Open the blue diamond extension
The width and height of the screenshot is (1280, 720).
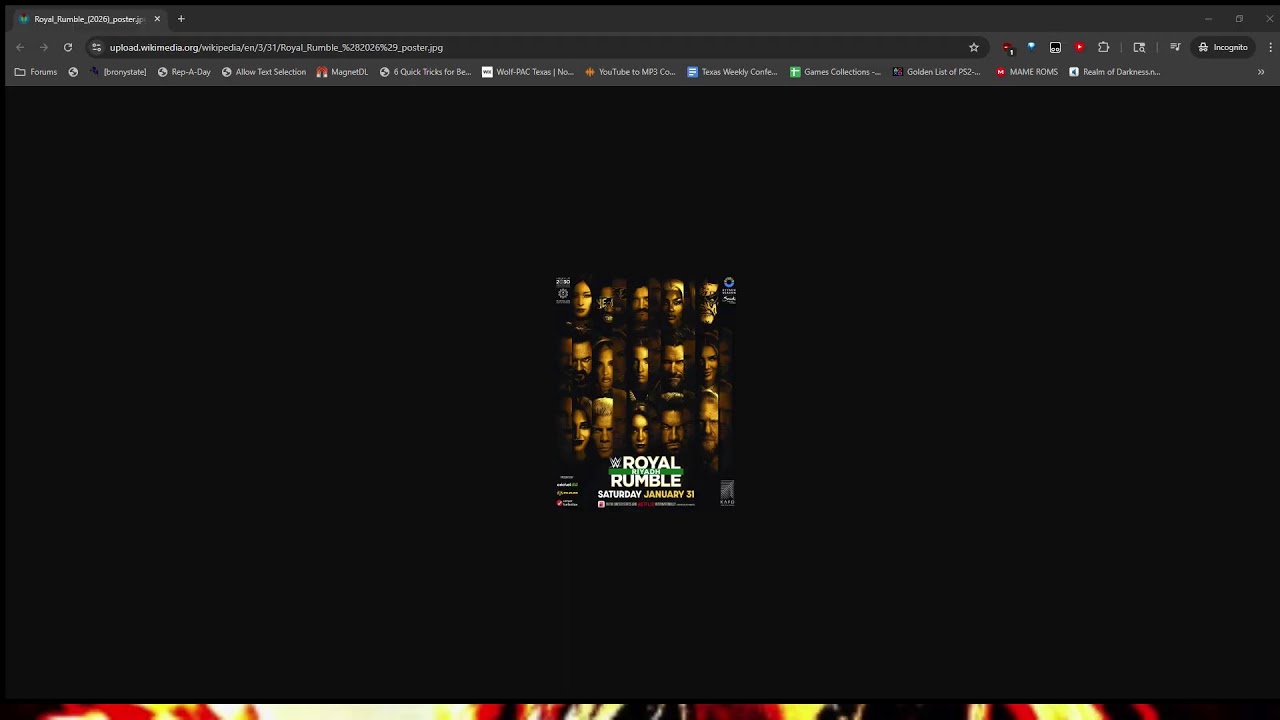tap(1031, 47)
